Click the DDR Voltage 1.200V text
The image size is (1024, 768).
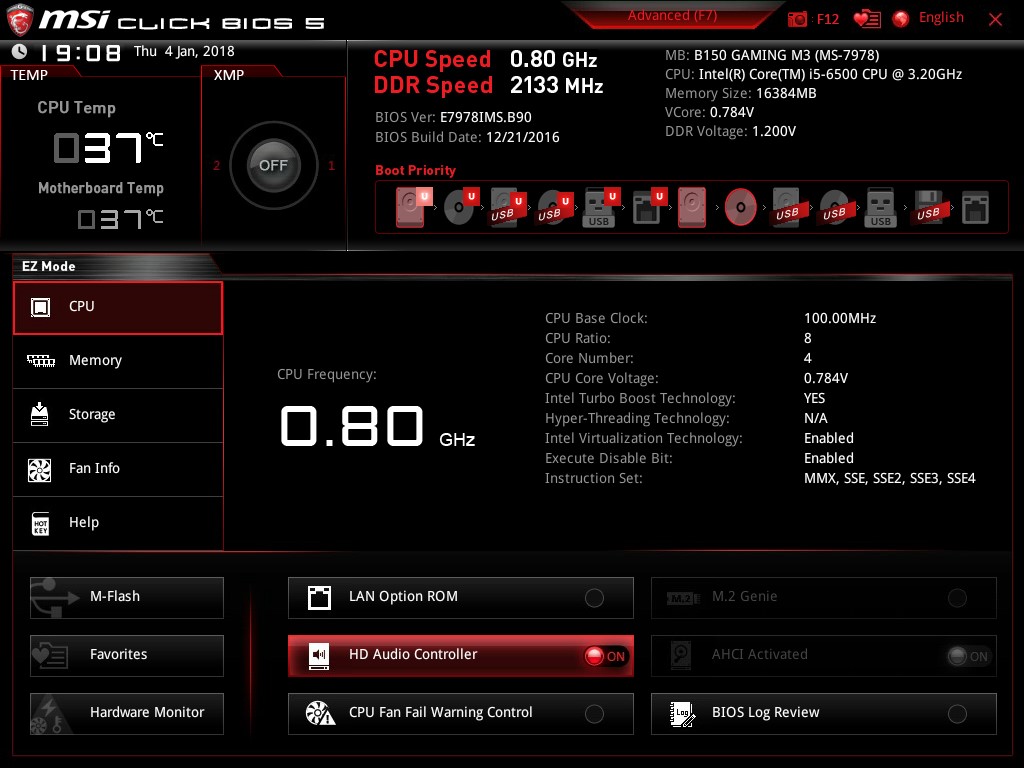coord(730,131)
